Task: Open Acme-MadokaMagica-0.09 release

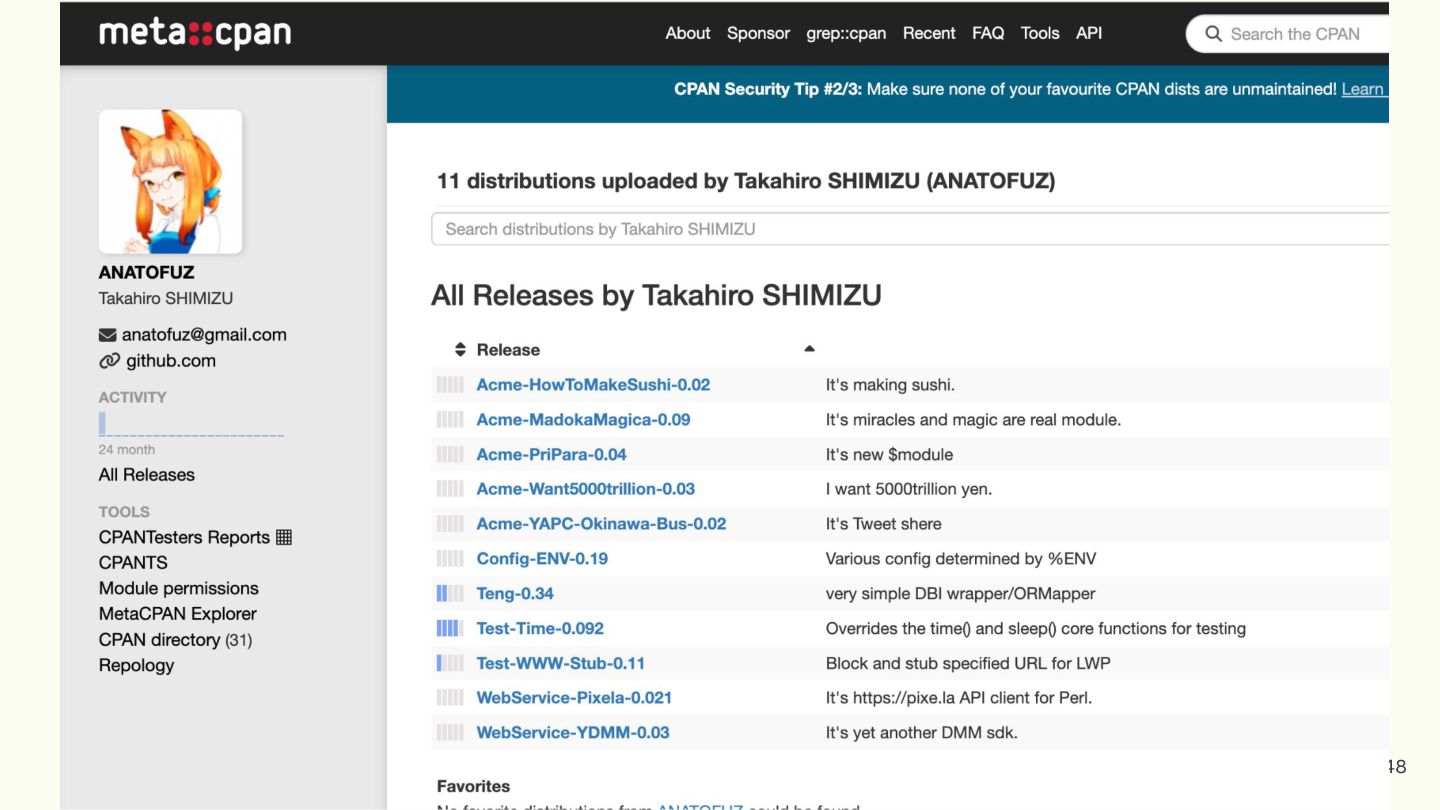Action: tap(583, 420)
